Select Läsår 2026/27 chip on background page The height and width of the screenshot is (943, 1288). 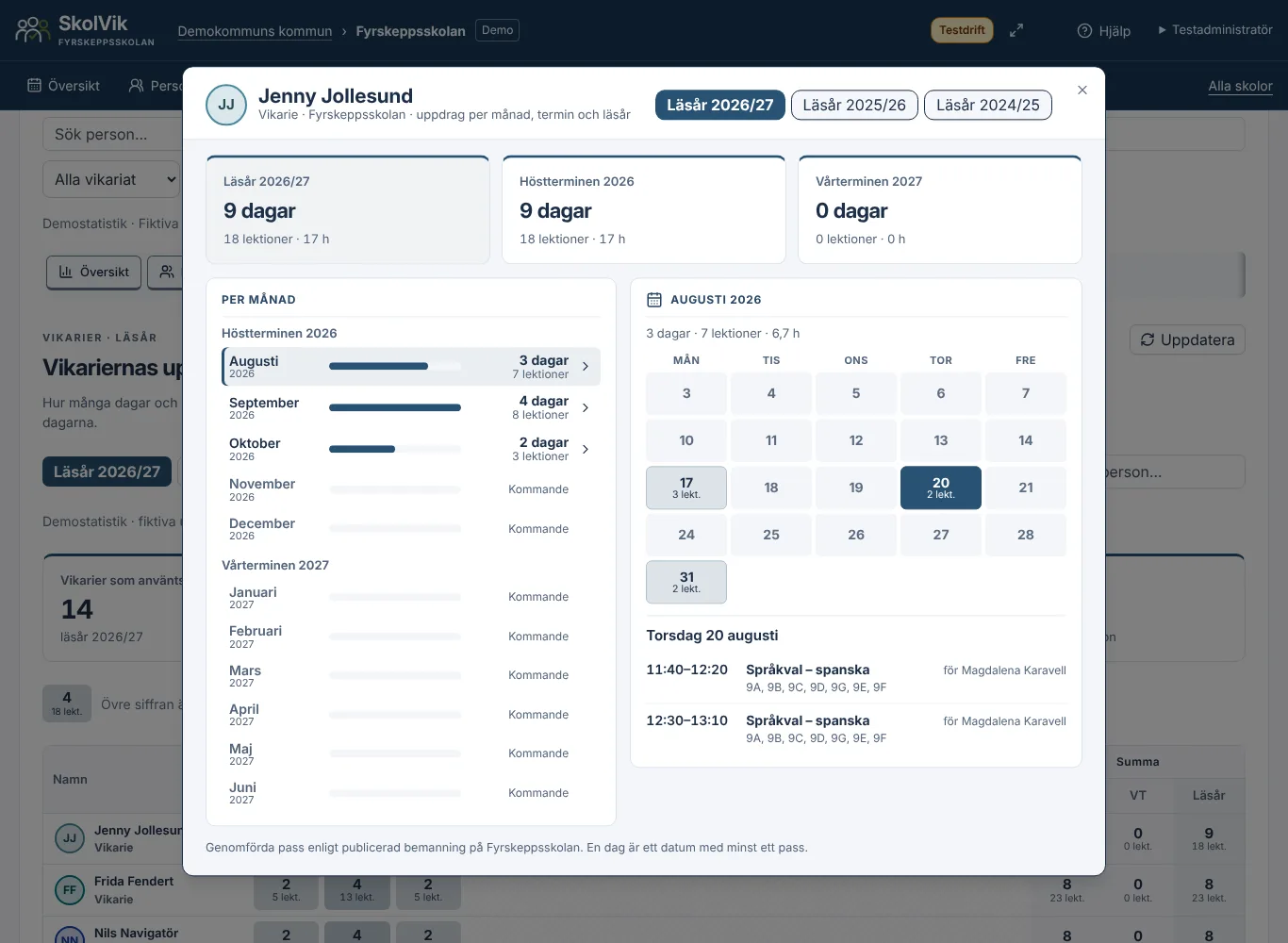coord(107,471)
